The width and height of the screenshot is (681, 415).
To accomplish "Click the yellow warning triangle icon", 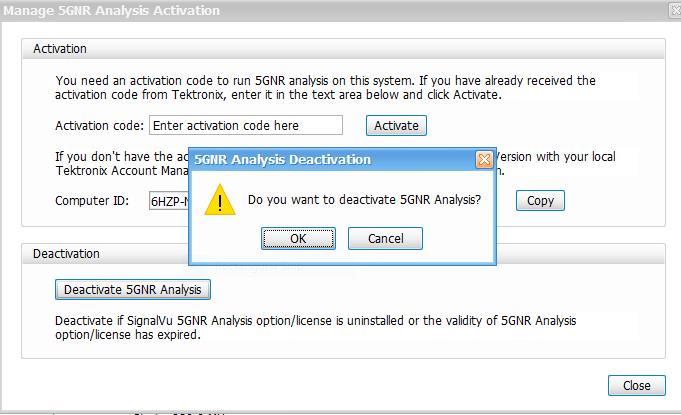I will tap(219, 200).
